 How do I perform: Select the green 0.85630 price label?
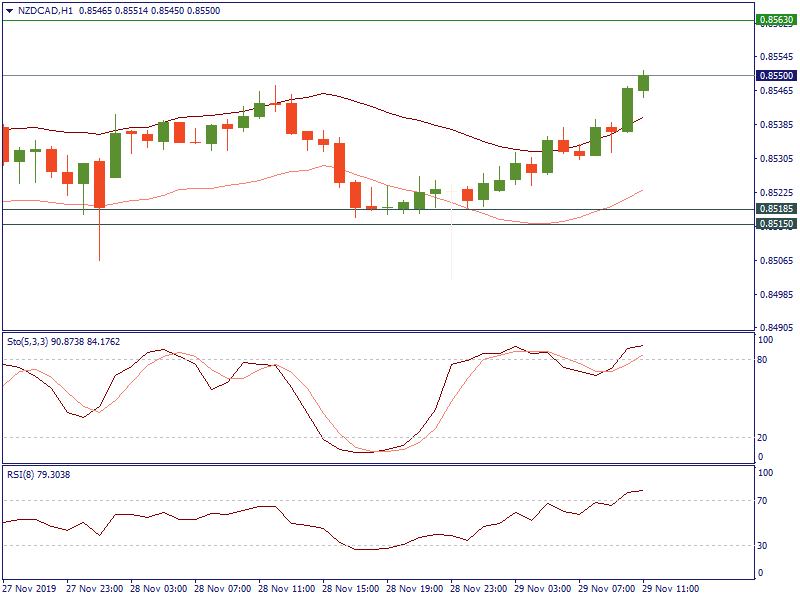(776, 19)
